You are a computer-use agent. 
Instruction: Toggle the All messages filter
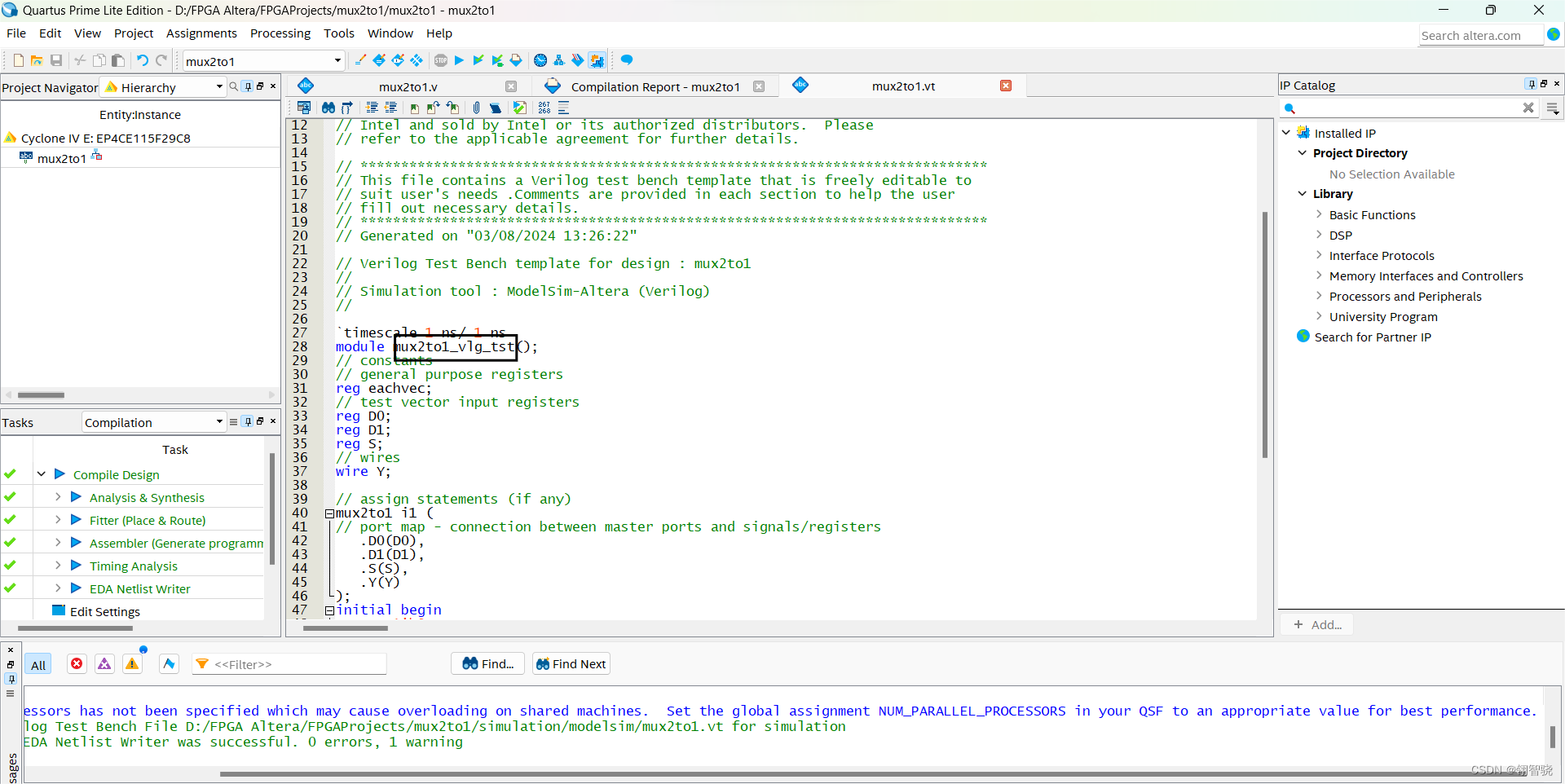[x=37, y=664]
